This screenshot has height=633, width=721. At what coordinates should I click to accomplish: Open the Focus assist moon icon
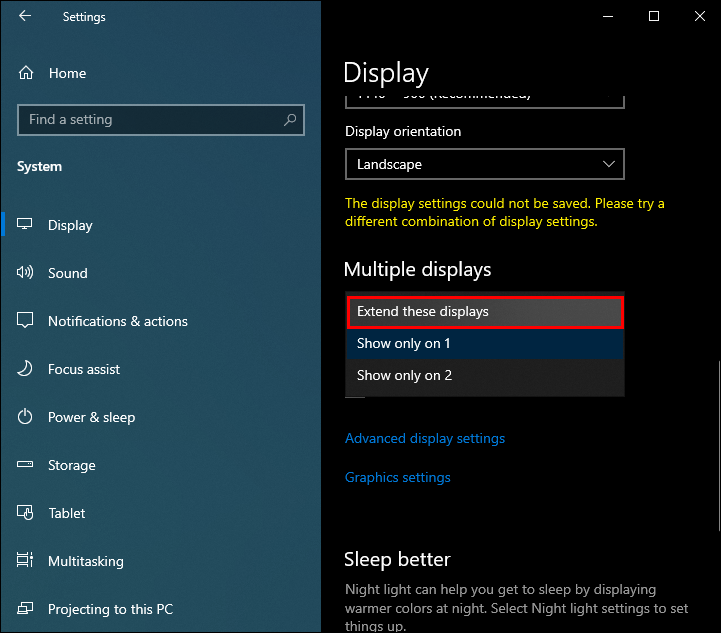coord(25,368)
